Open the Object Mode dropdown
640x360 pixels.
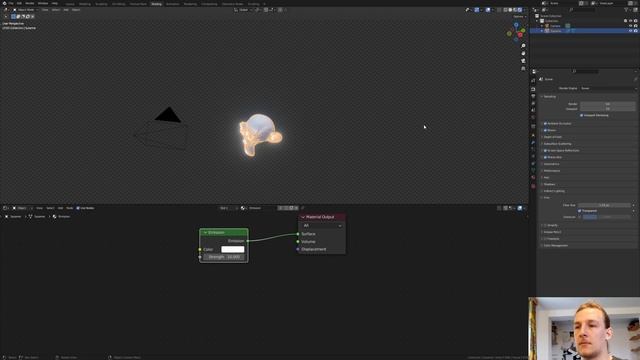[25, 10]
